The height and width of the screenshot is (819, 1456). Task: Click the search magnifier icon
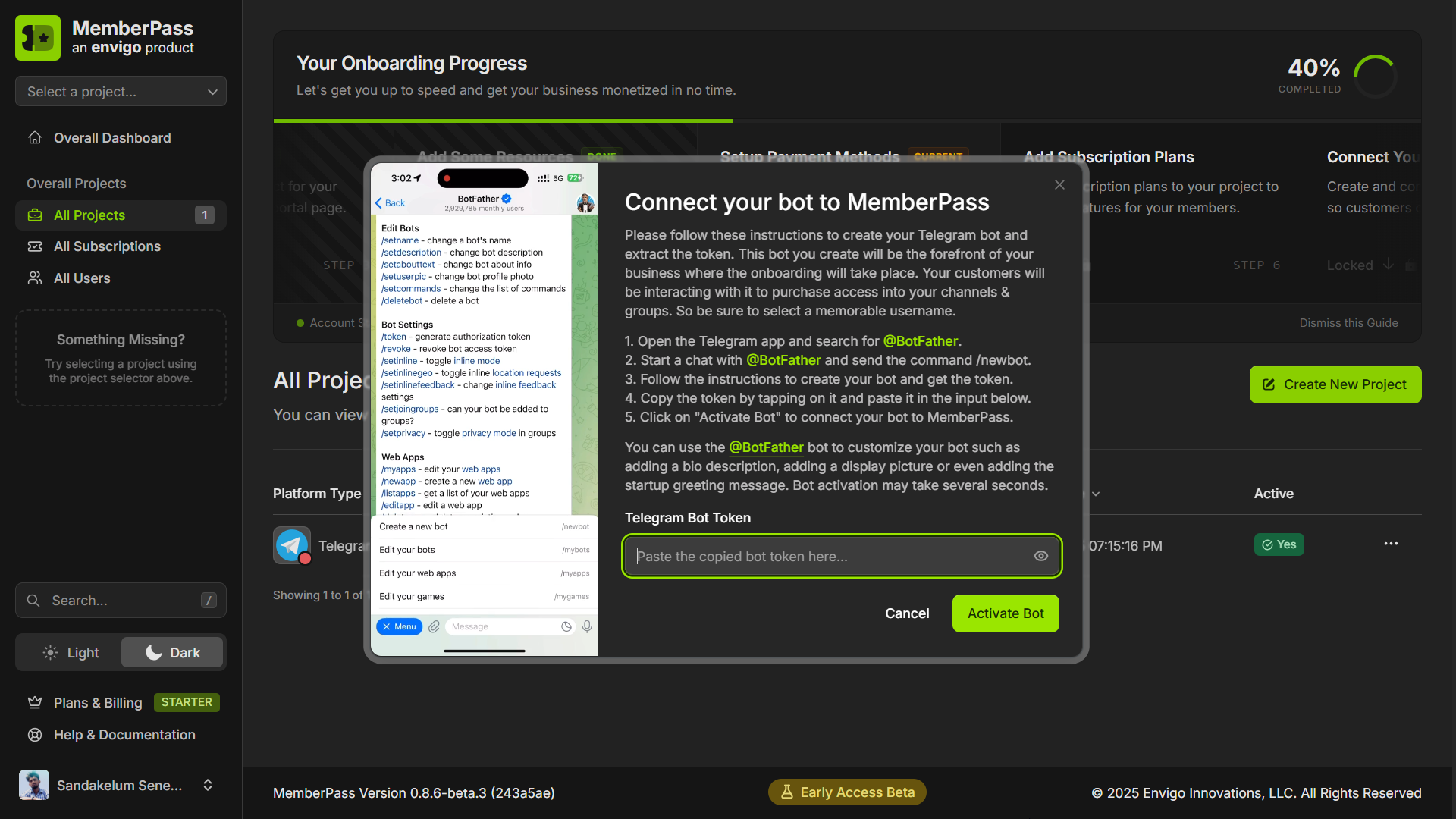click(33, 600)
